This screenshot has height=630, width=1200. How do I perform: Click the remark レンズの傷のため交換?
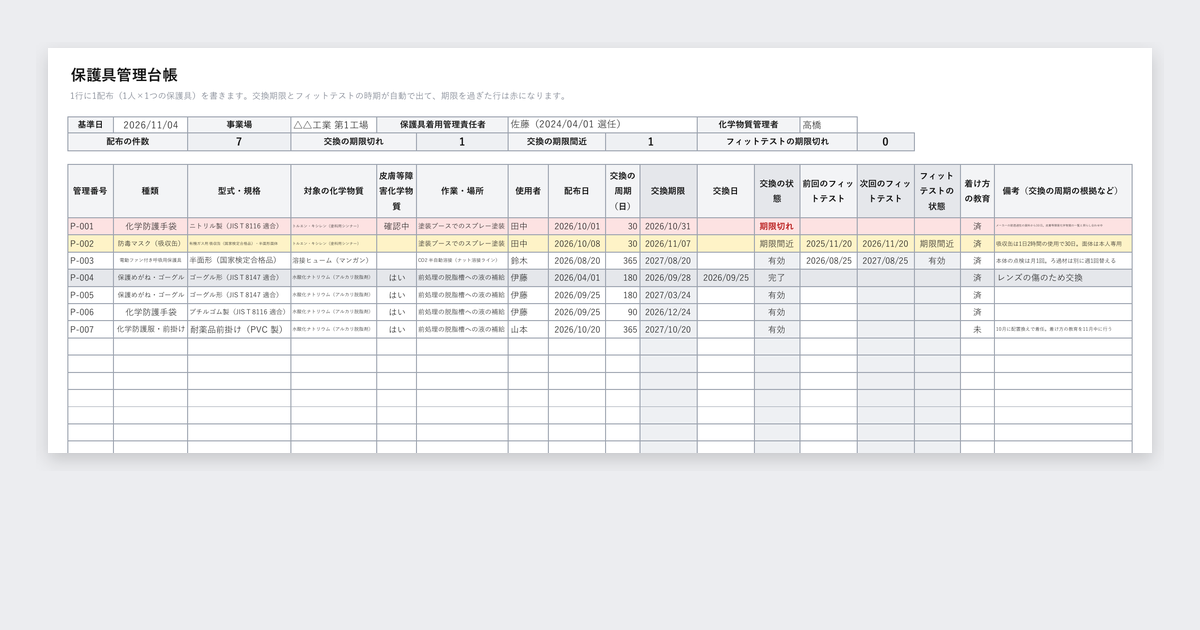click(x=1063, y=278)
